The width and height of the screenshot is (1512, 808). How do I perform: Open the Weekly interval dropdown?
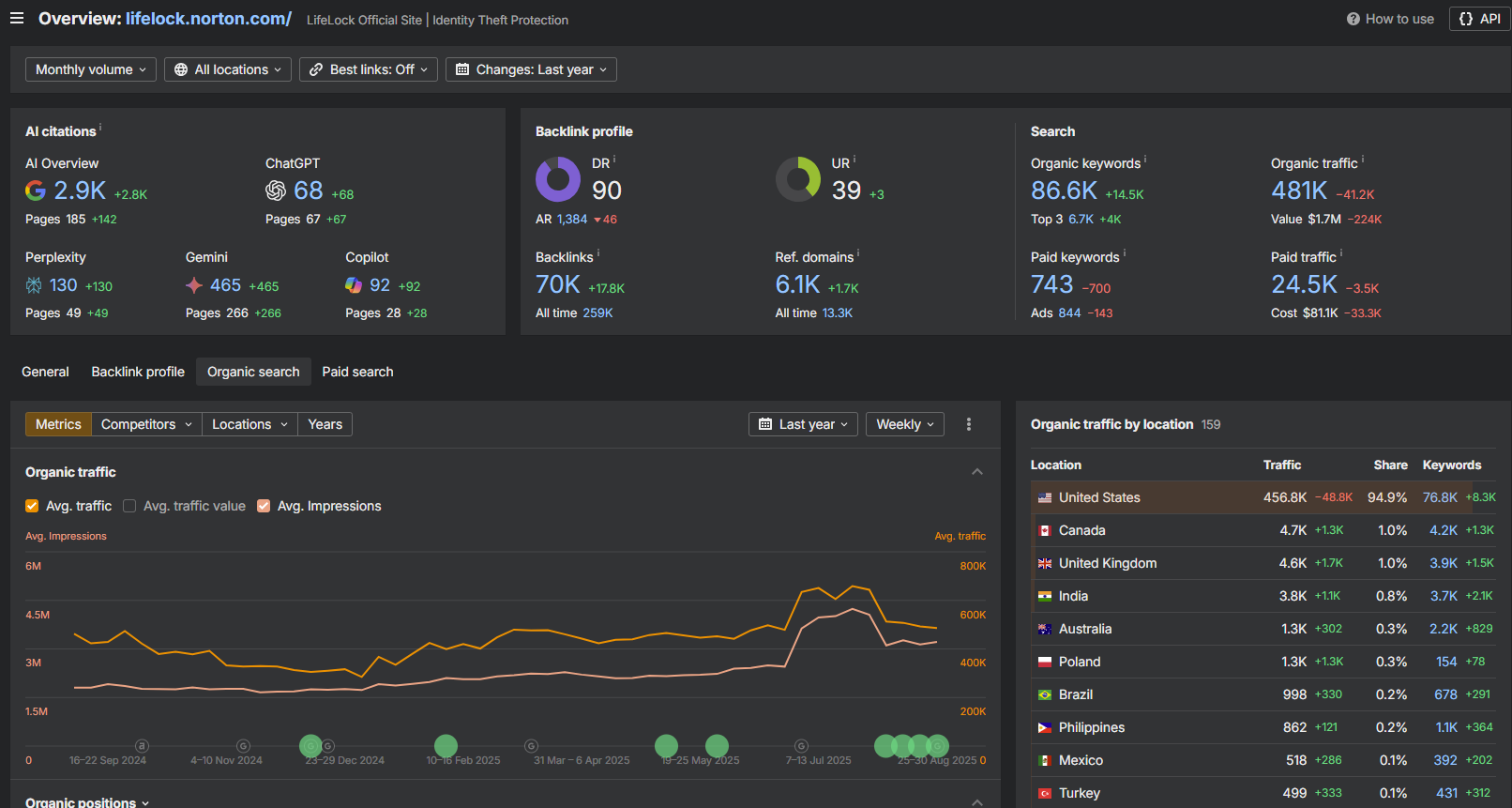click(904, 424)
